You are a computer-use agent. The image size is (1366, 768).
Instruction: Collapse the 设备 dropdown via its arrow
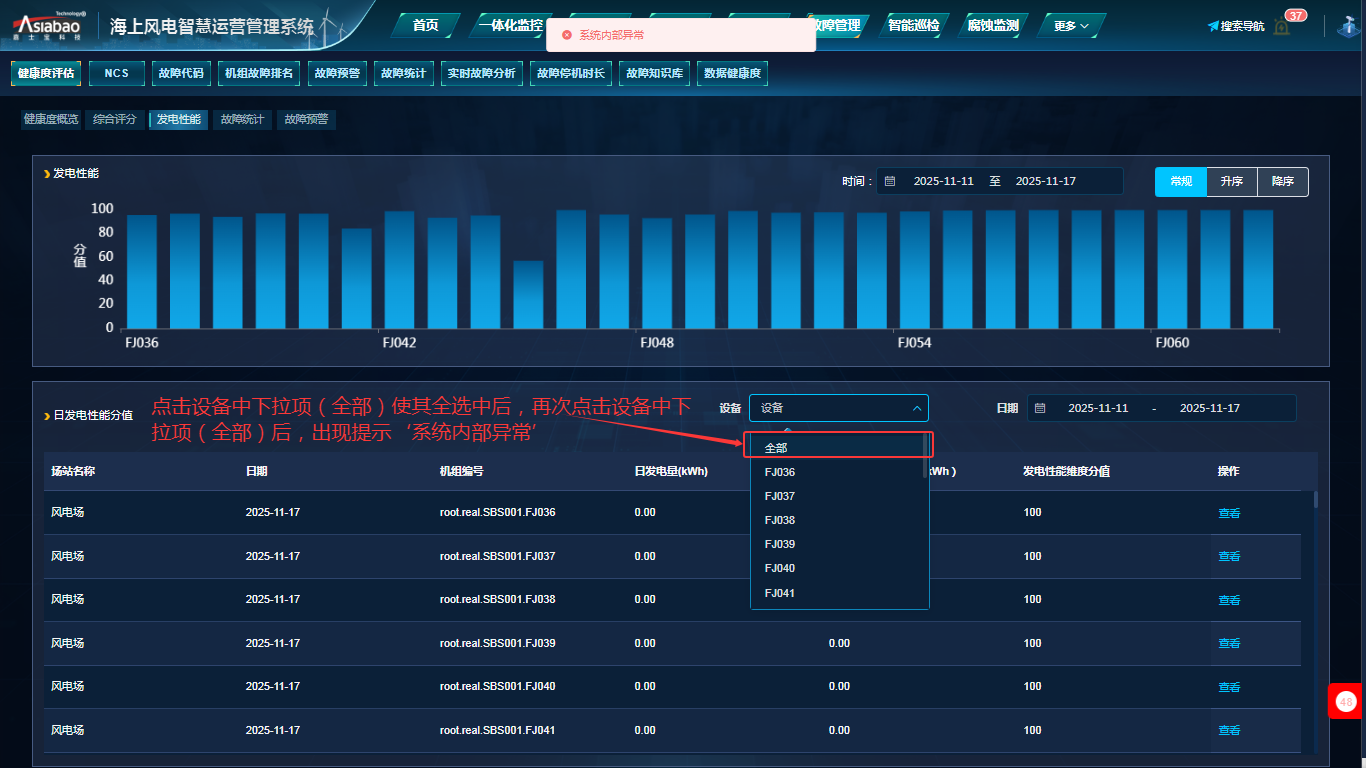coord(916,408)
